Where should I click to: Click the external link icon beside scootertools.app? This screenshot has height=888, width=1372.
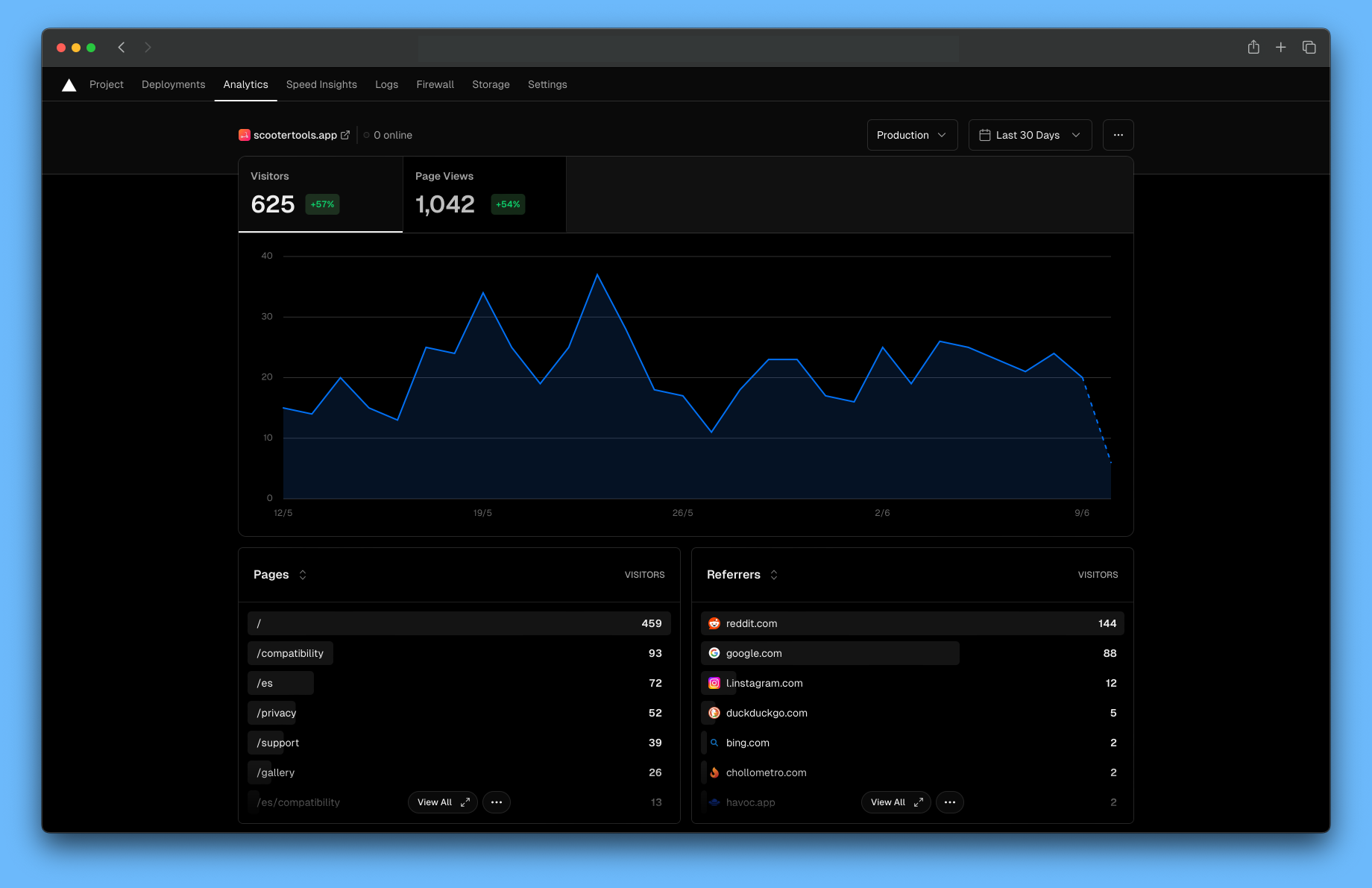[x=345, y=135]
